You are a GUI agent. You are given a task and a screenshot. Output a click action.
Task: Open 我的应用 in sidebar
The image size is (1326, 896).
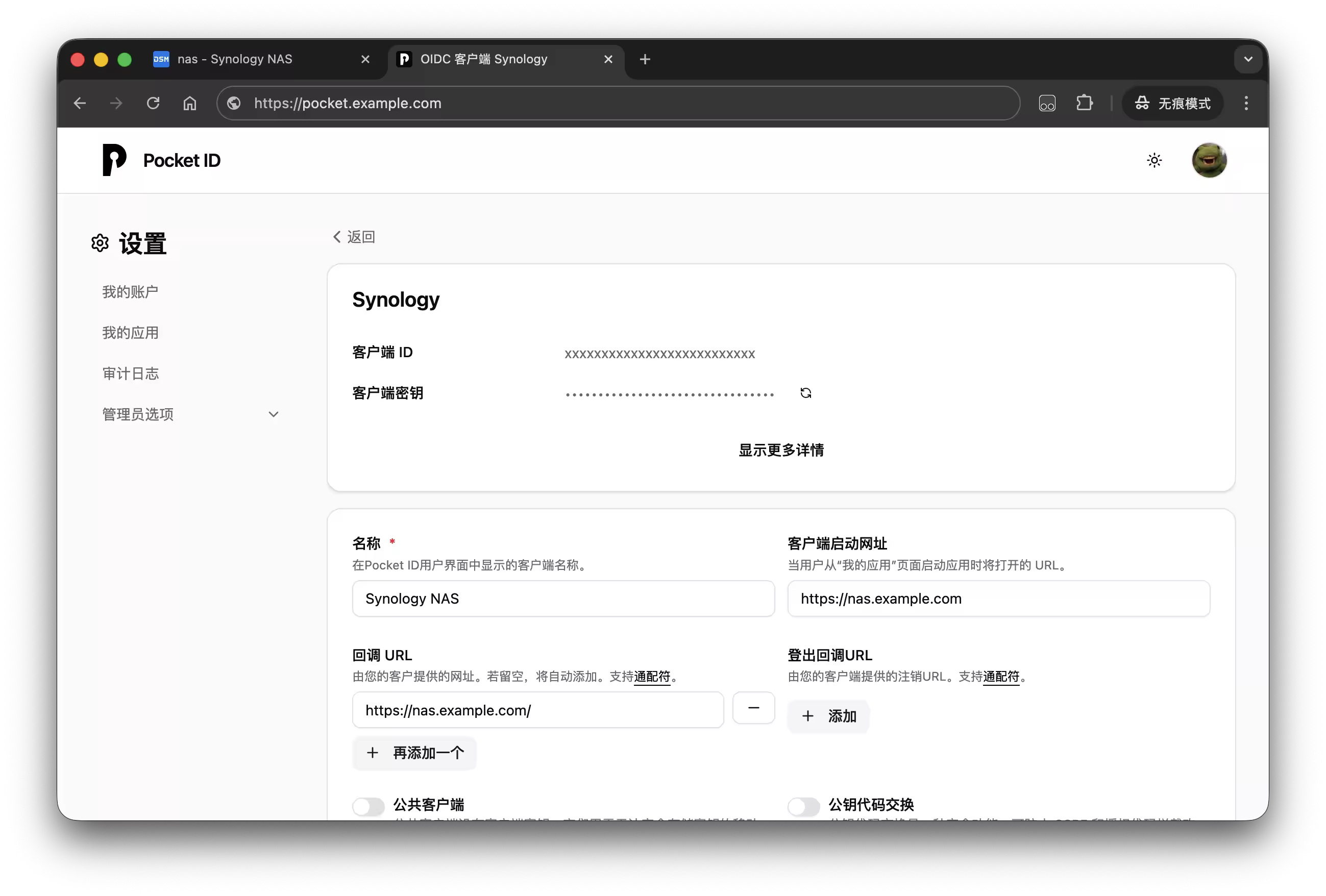click(130, 333)
